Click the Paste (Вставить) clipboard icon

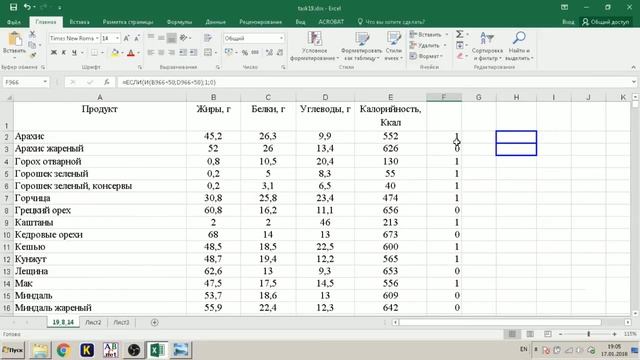tap(15, 39)
